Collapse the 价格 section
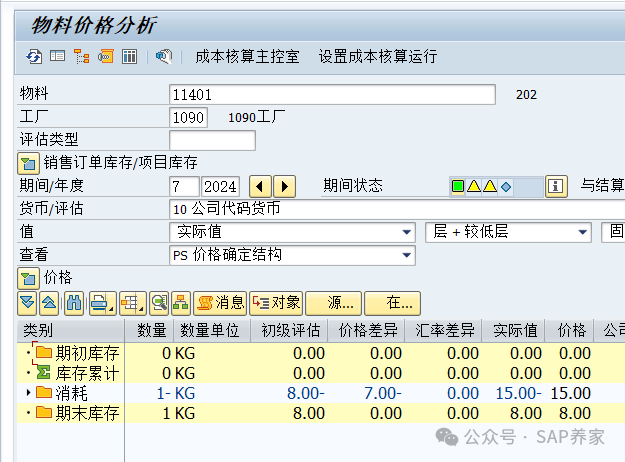The image size is (625, 462). pyautogui.click(x=28, y=278)
